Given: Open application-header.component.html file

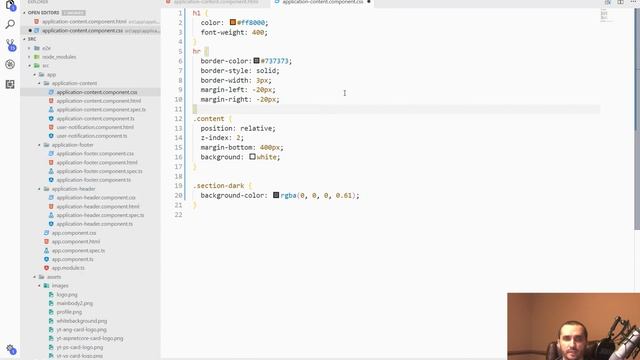Looking at the screenshot, I should click(98, 207).
